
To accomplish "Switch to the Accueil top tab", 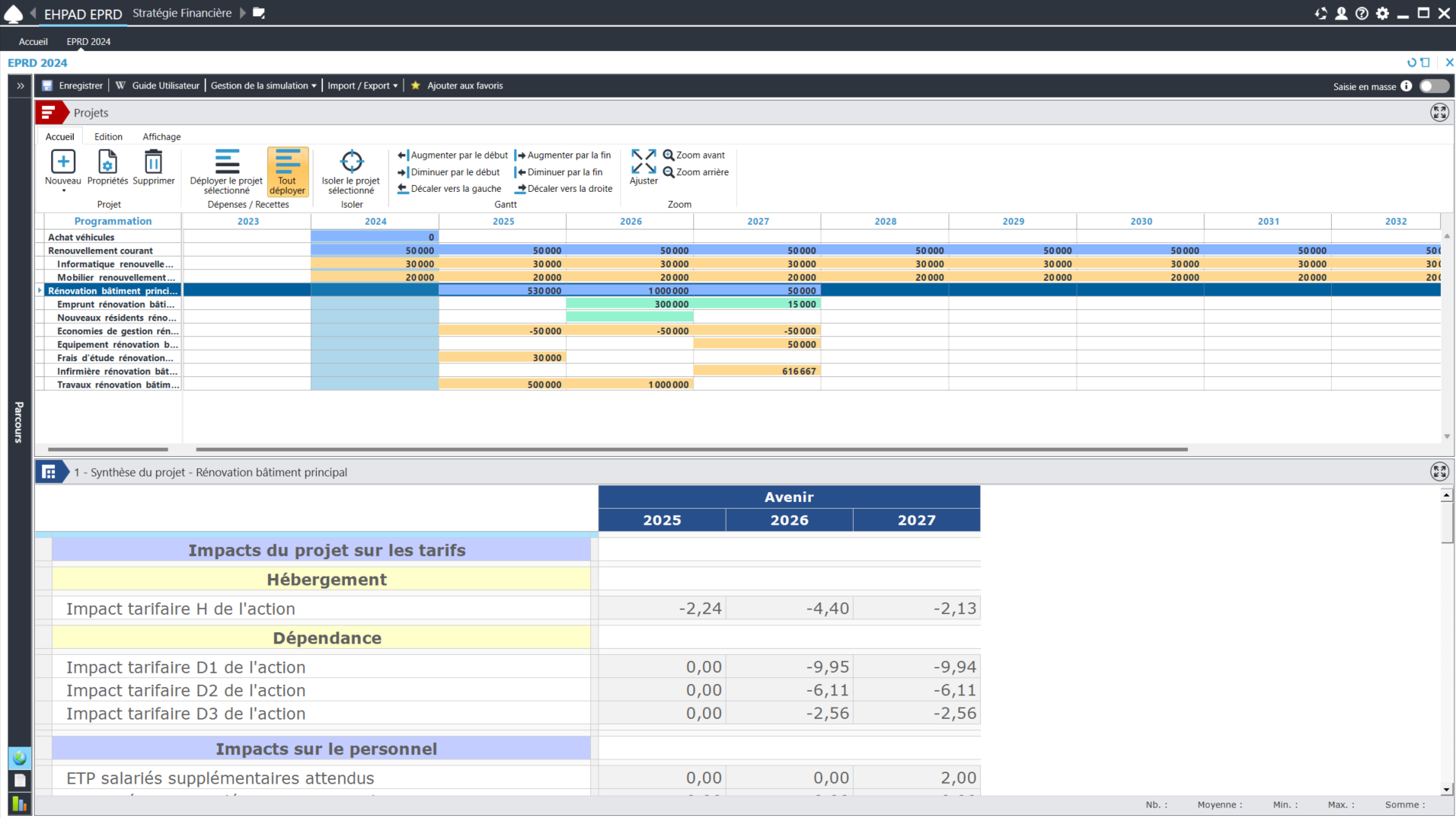I will point(34,42).
